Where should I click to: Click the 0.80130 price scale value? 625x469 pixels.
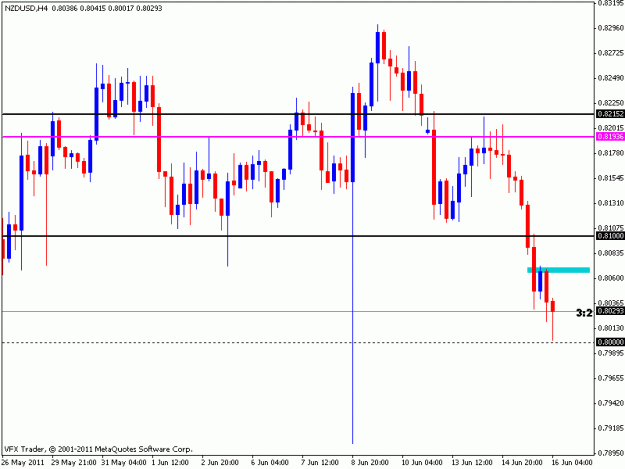click(611, 328)
